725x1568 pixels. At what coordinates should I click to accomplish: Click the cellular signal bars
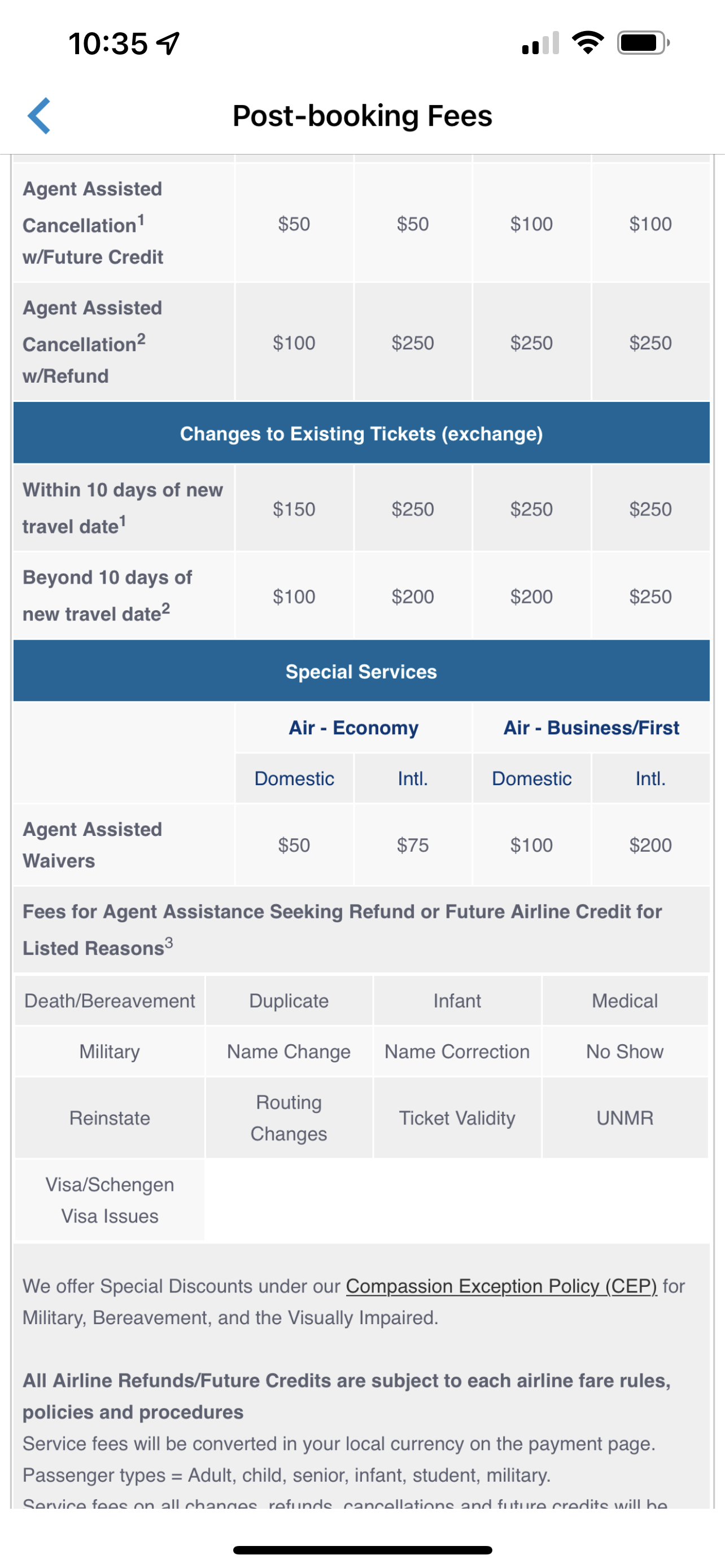(x=540, y=43)
